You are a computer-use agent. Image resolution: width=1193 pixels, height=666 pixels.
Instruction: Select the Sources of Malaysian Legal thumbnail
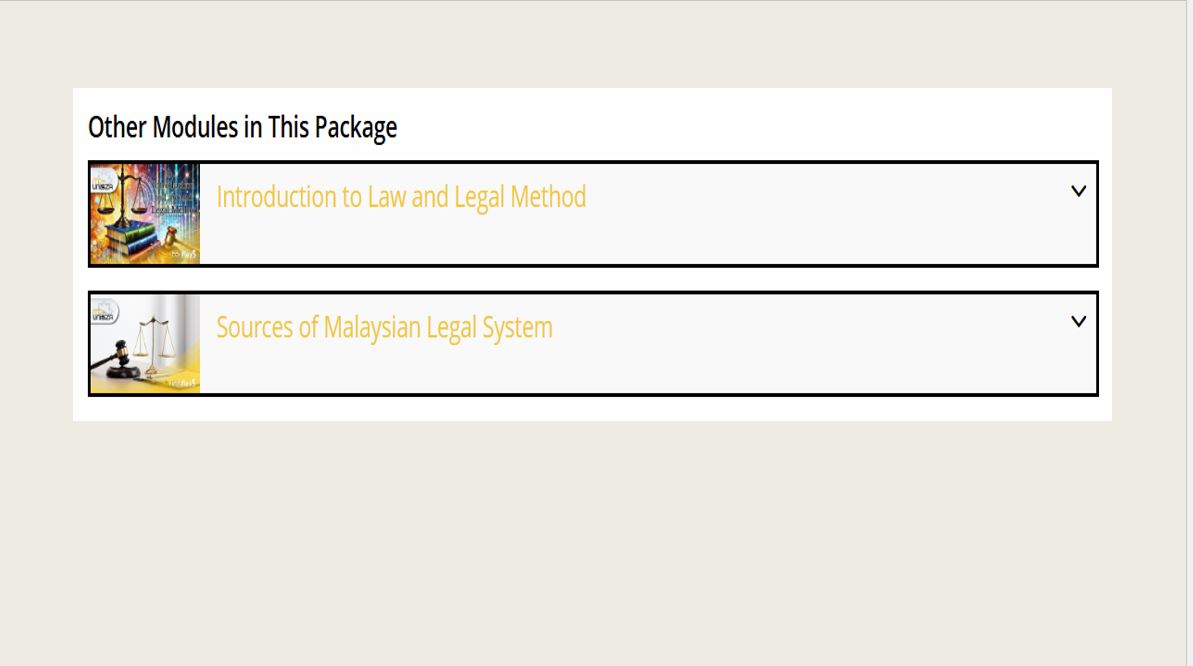145,343
